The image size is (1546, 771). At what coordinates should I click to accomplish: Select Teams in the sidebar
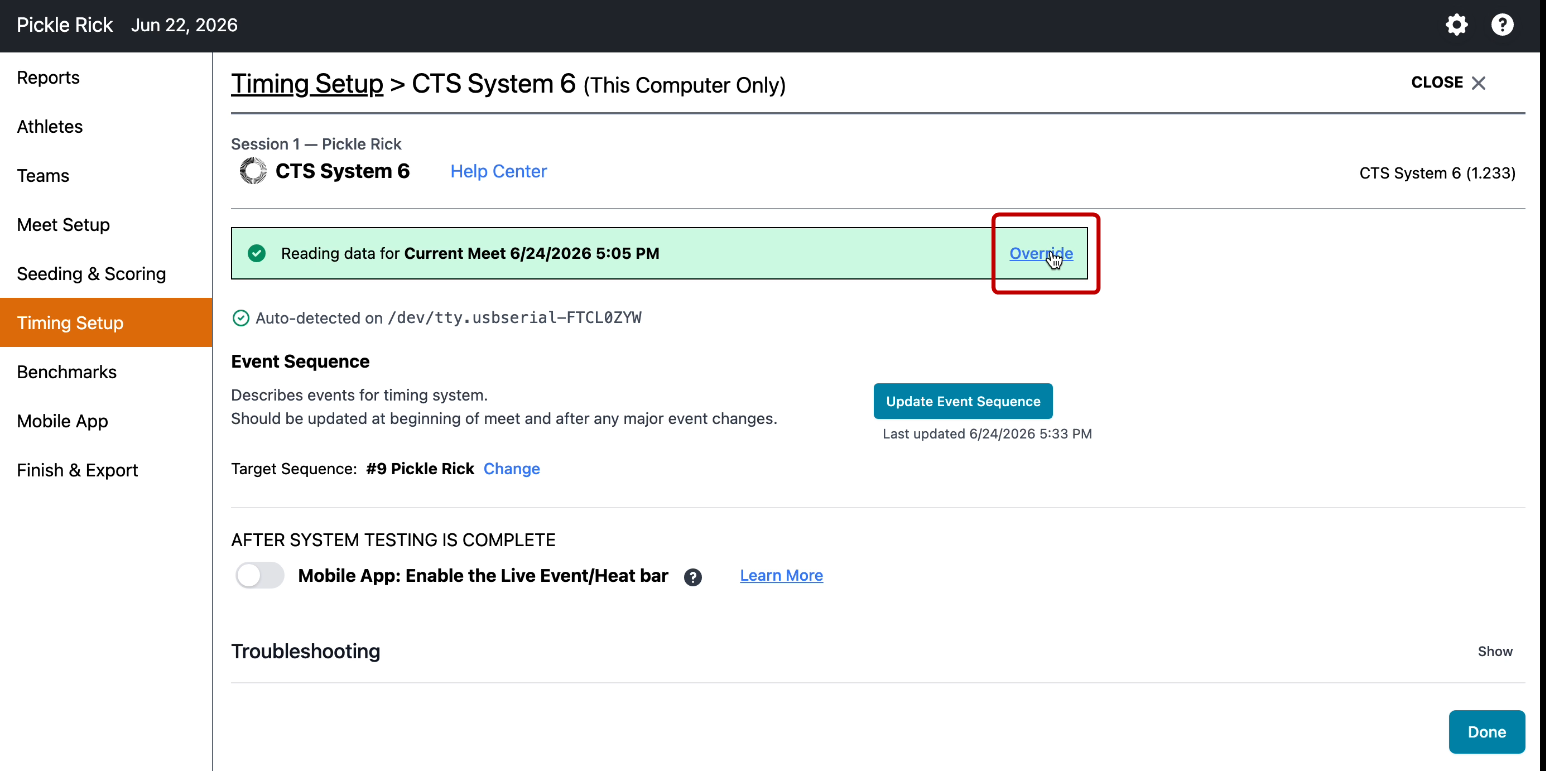106,176
